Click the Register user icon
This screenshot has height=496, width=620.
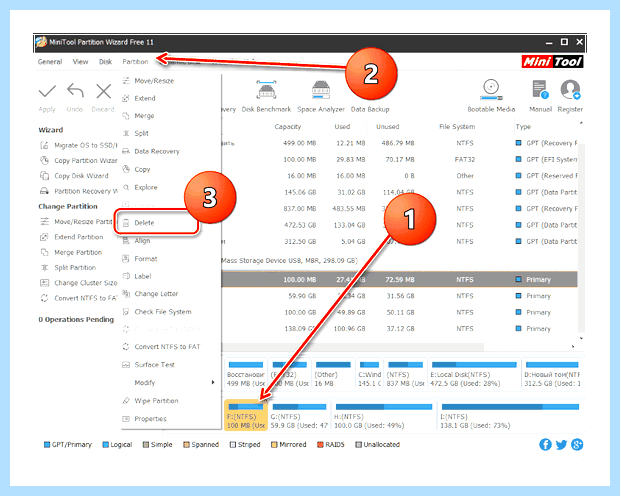coord(570,90)
